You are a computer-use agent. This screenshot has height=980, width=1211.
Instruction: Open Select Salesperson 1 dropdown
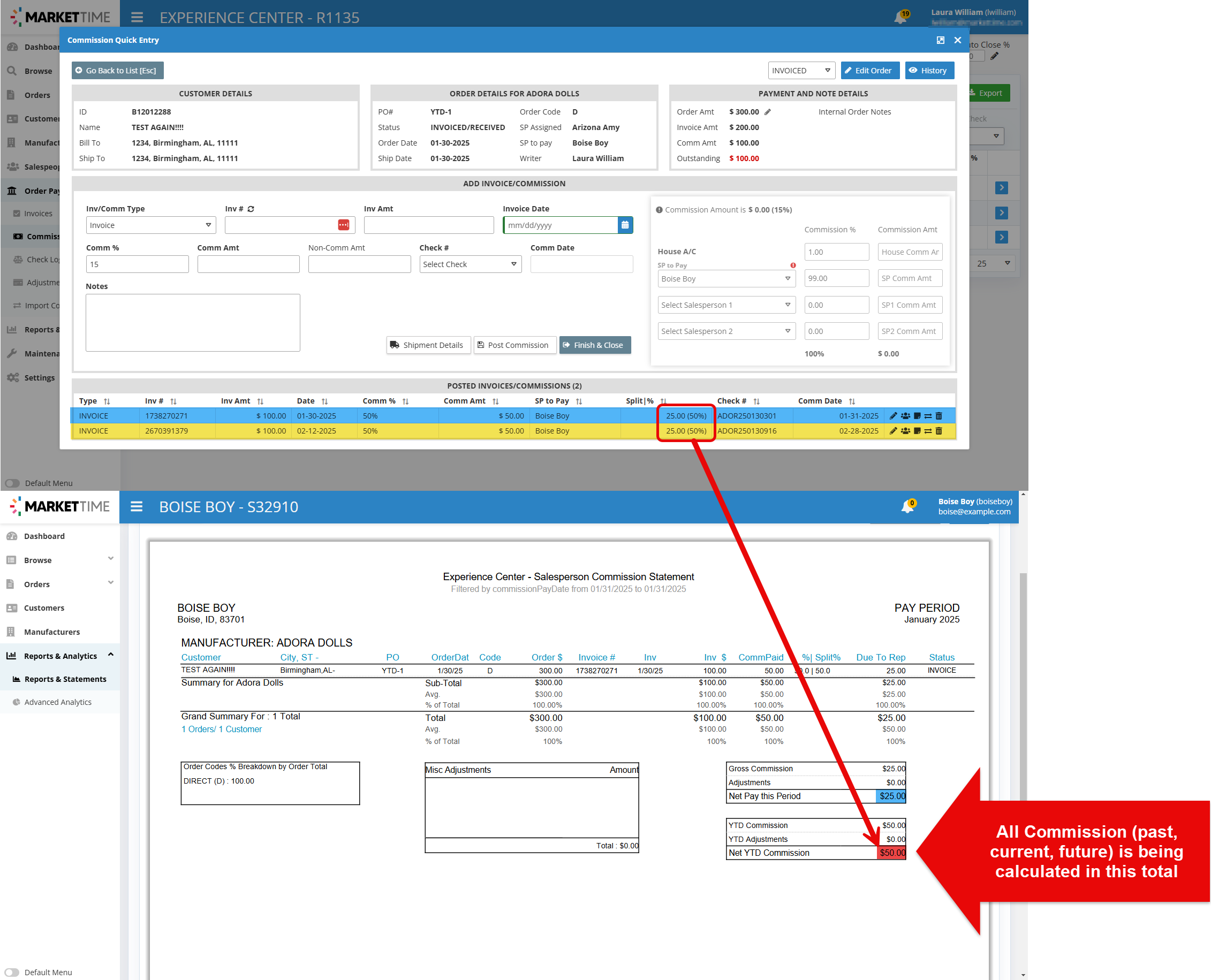pos(726,305)
